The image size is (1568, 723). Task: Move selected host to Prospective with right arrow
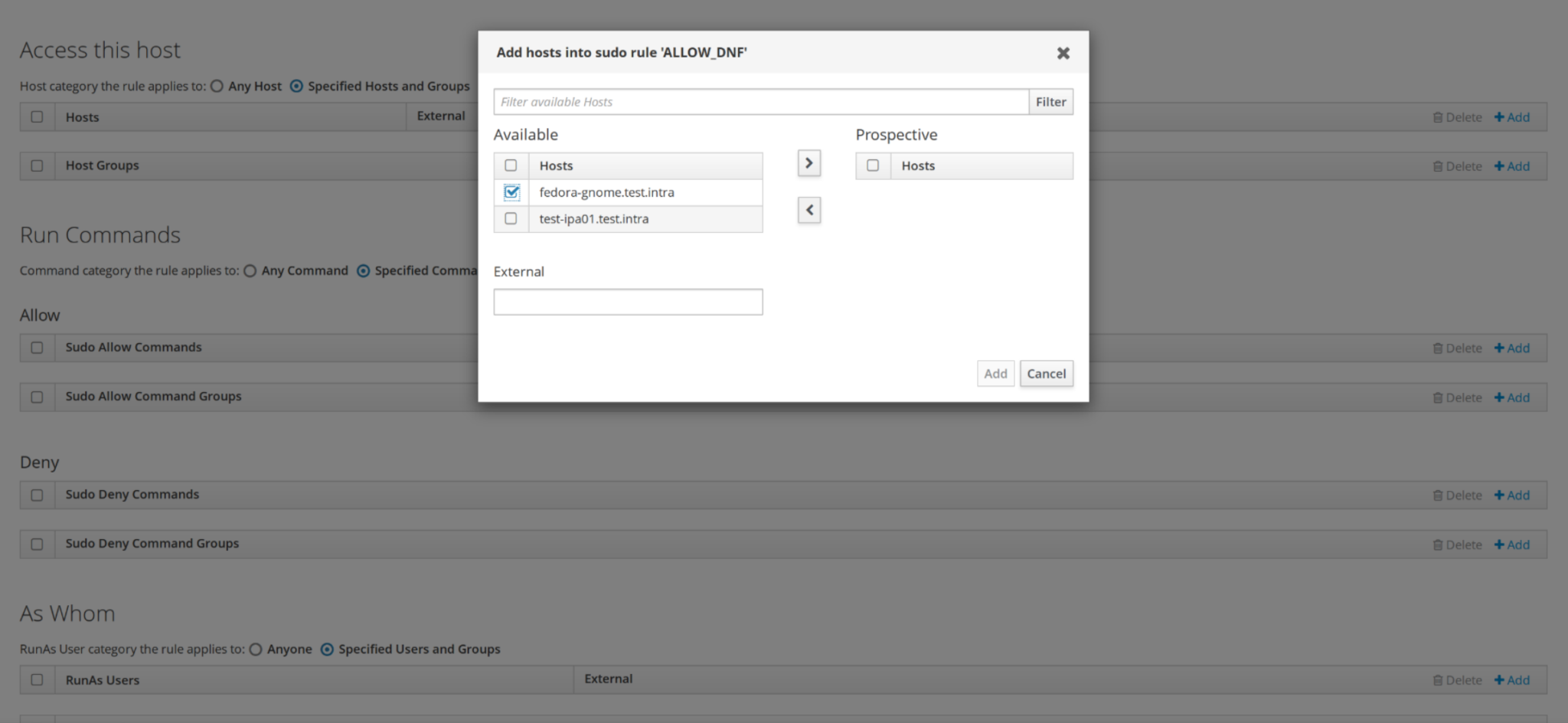[x=808, y=163]
